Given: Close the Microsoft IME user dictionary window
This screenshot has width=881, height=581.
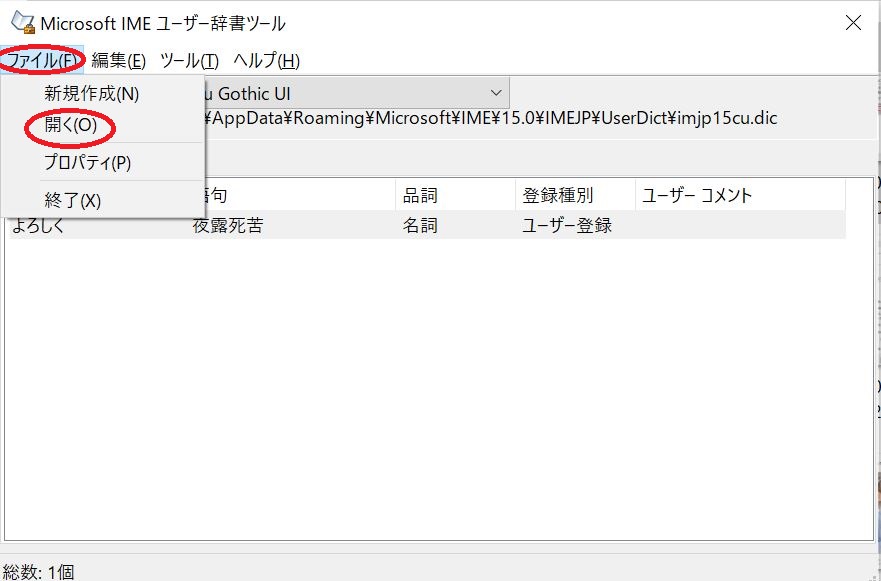Looking at the screenshot, I should pyautogui.click(x=853, y=23).
